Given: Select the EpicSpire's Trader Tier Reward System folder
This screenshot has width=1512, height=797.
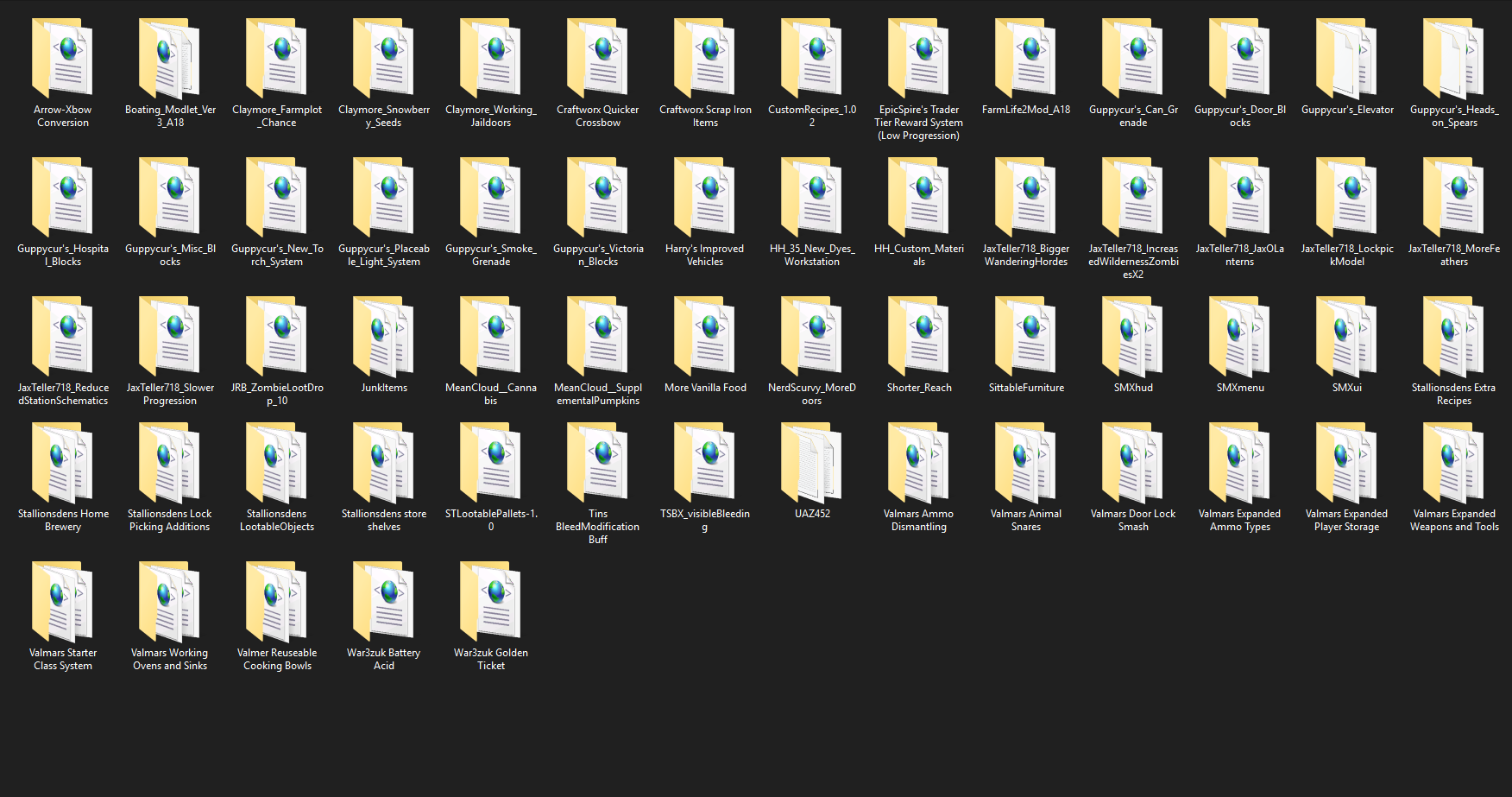Looking at the screenshot, I should [919, 59].
